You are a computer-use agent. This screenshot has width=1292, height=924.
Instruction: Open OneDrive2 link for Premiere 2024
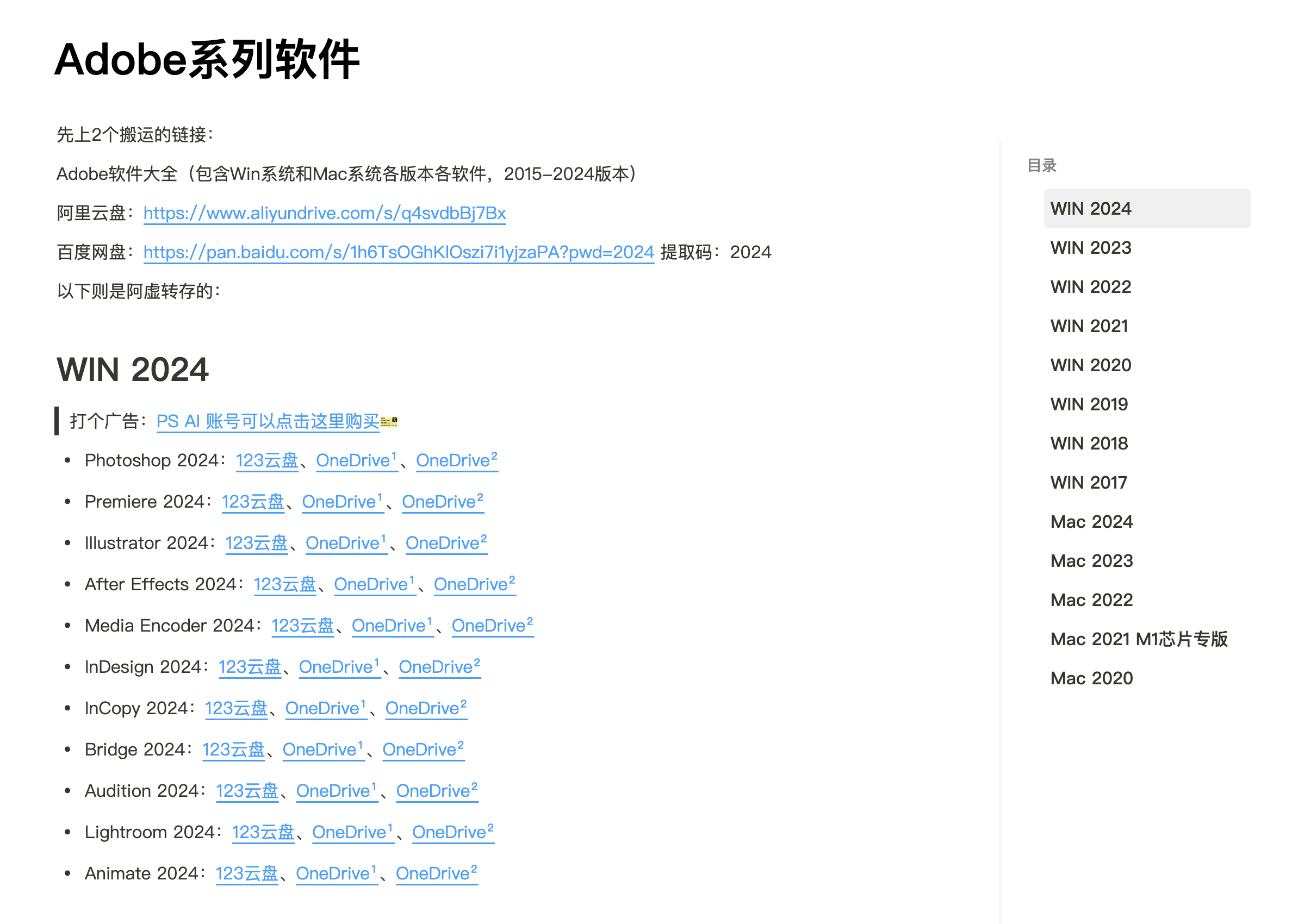pos(442,502)
